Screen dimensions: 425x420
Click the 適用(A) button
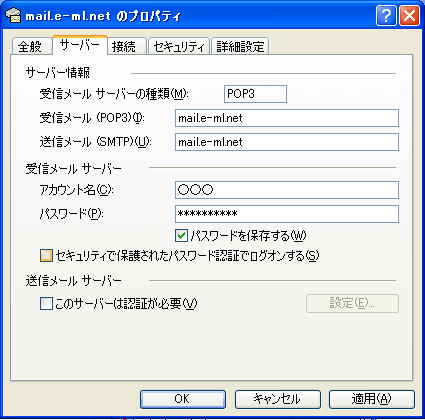pos(372,399)
